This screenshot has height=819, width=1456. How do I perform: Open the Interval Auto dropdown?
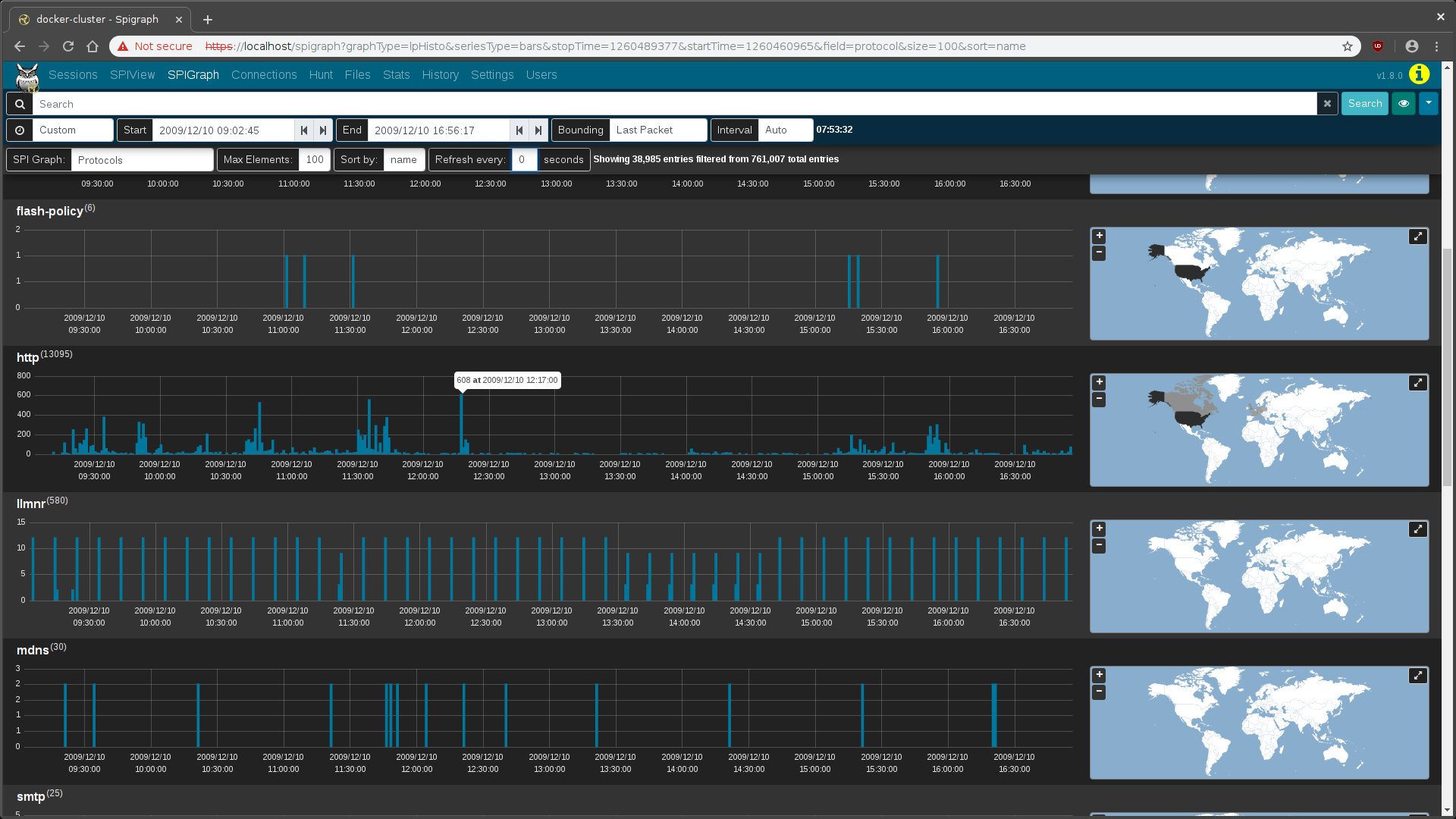tap(785, 130)
